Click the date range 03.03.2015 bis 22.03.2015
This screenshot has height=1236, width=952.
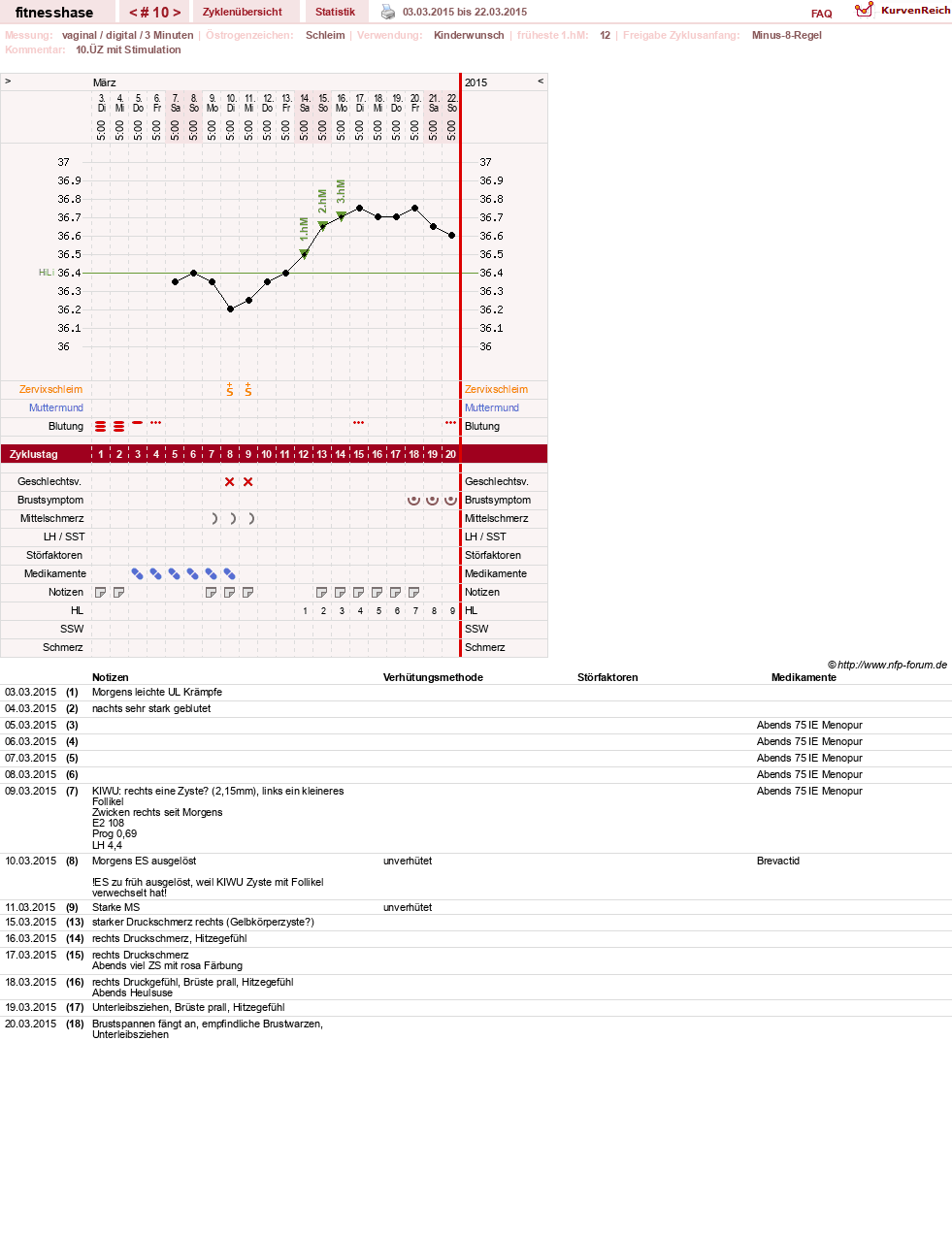(465, 12)
